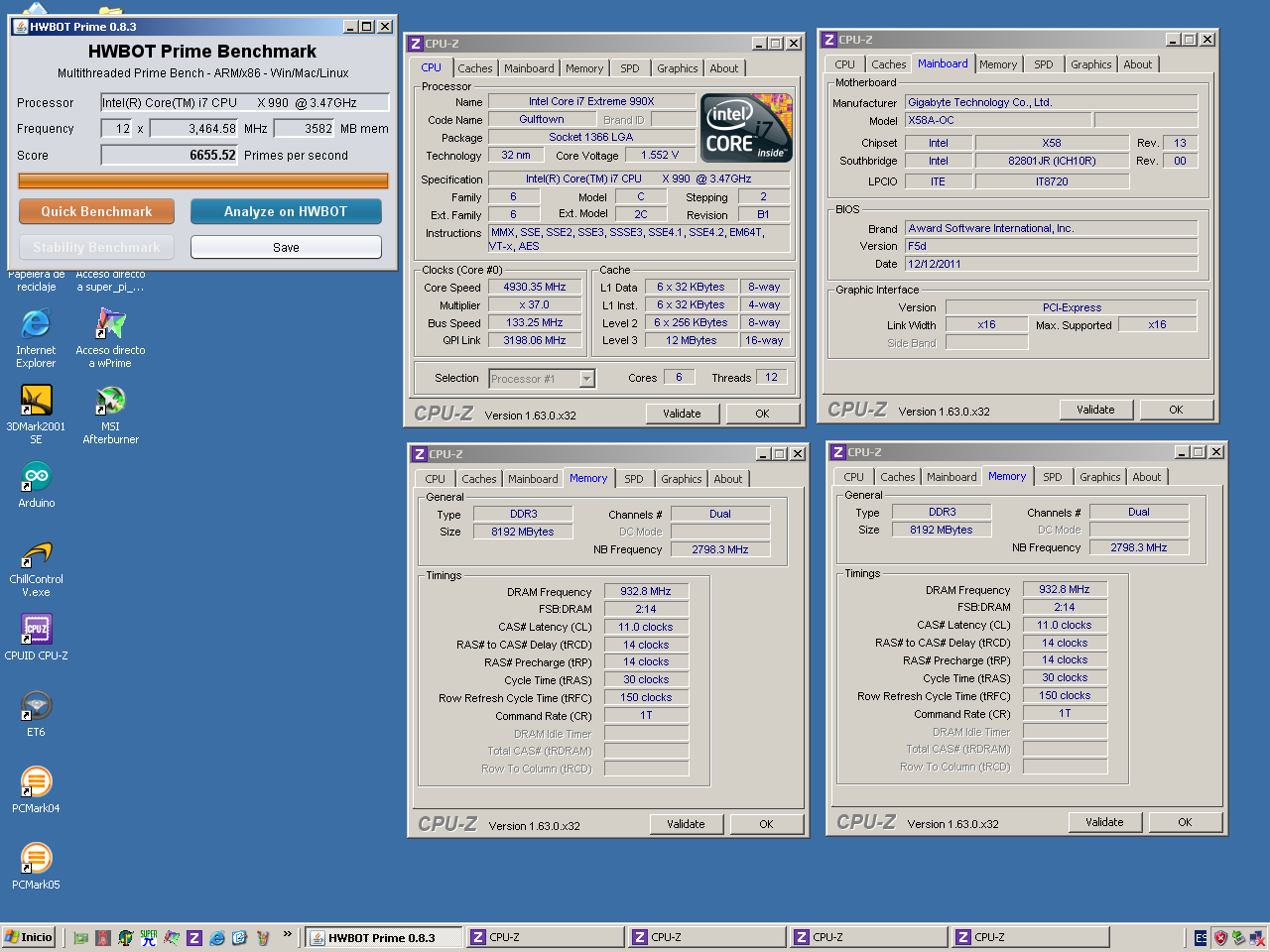Click the Processor field in HWBOT Prime
This screenshot has width=1270, height=952.
(244, 102)
